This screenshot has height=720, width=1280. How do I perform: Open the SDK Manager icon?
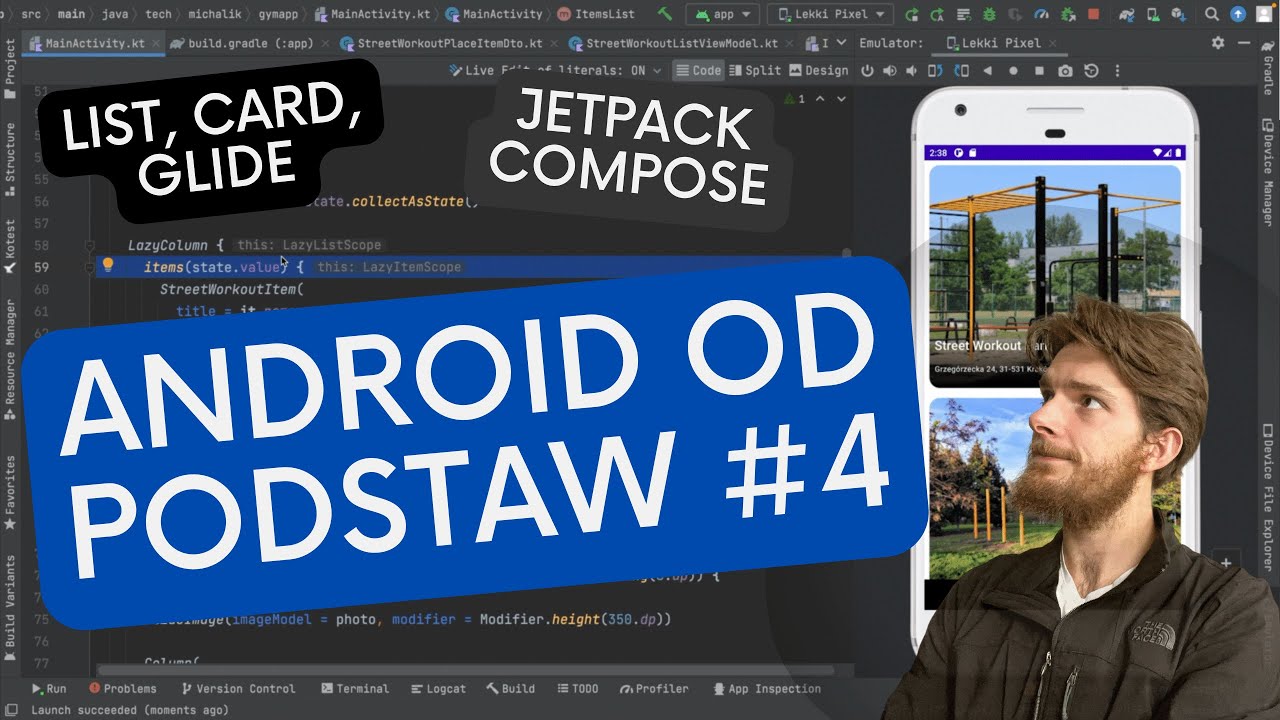[x=1179, y=14]
